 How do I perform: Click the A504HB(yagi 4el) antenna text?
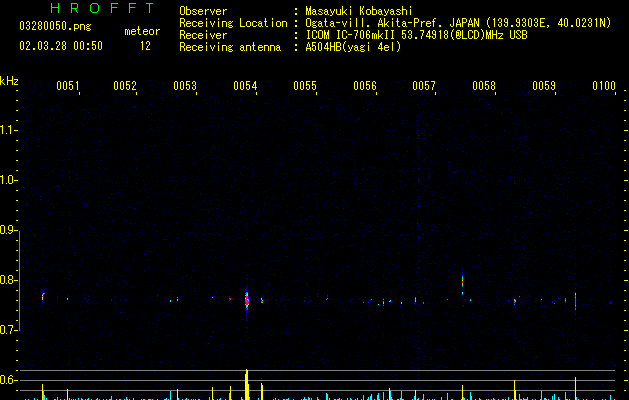(353, 47)
